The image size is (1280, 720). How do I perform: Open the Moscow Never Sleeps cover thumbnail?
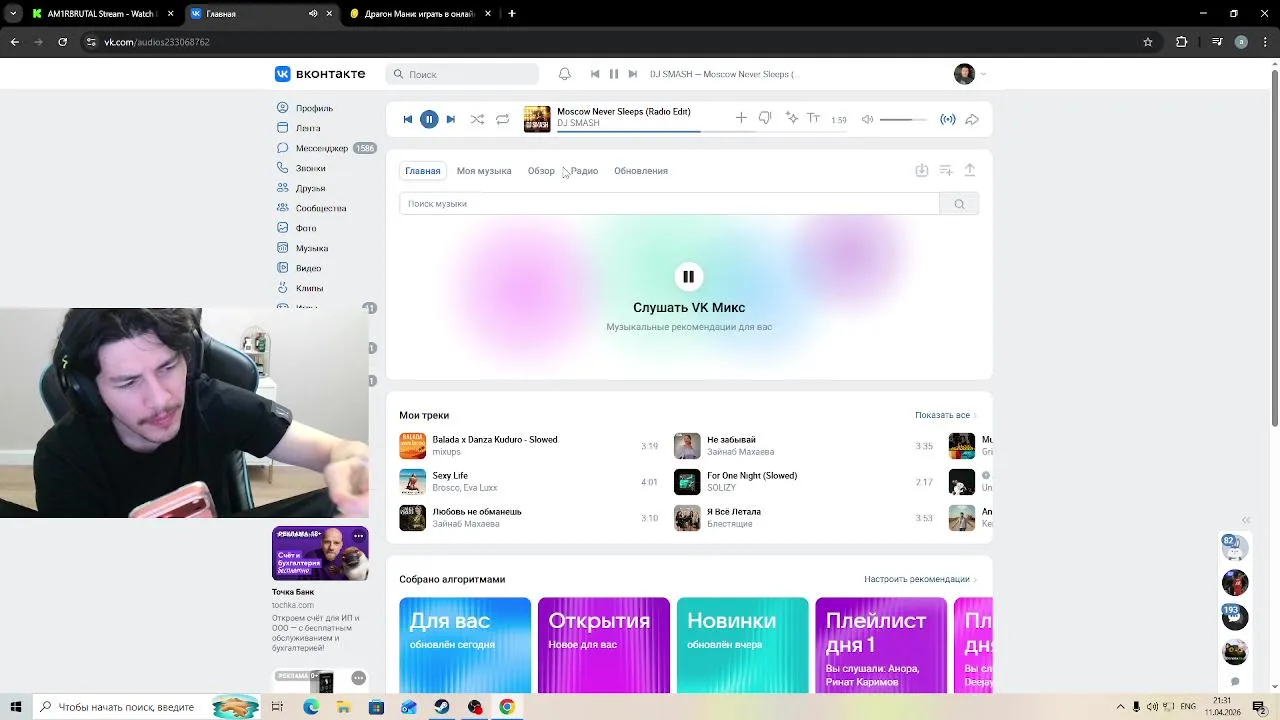tap(537, 119)
